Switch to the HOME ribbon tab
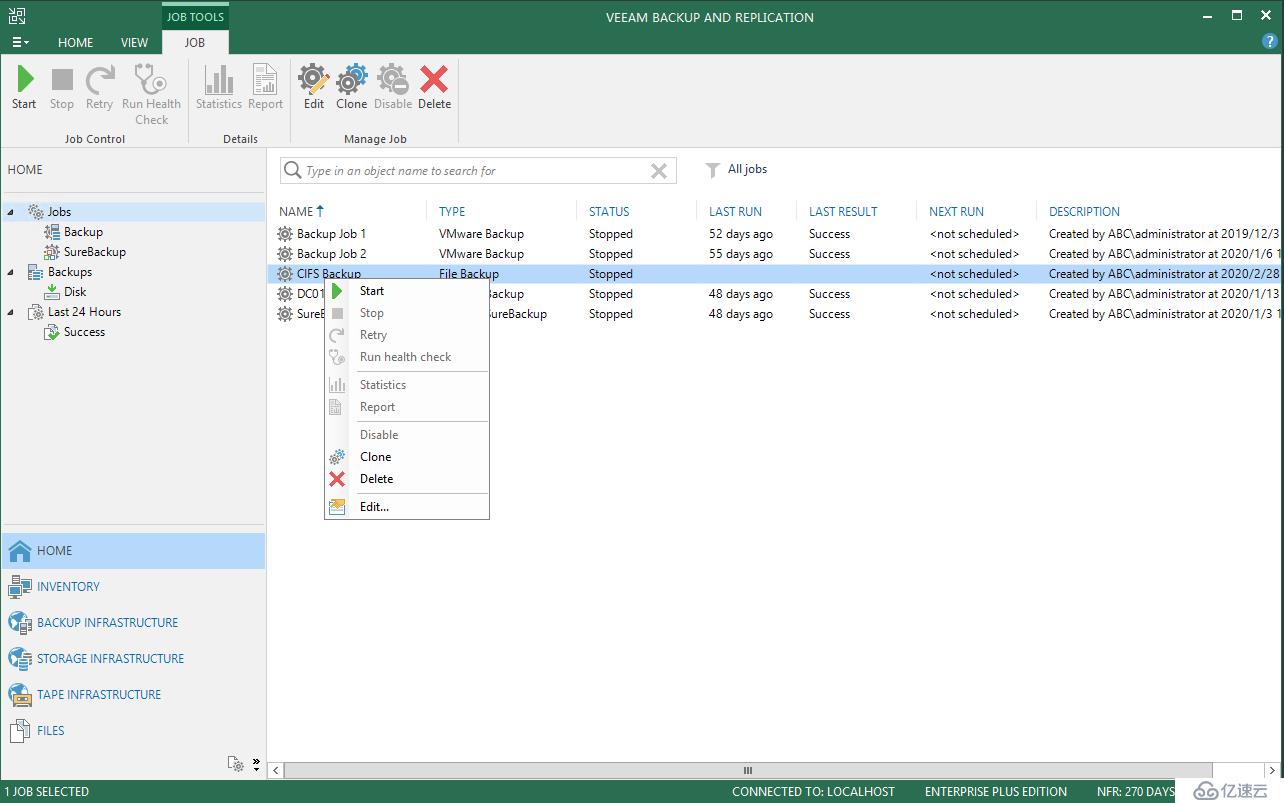This screenshot has height=803, width=1284. coord(75,42)
